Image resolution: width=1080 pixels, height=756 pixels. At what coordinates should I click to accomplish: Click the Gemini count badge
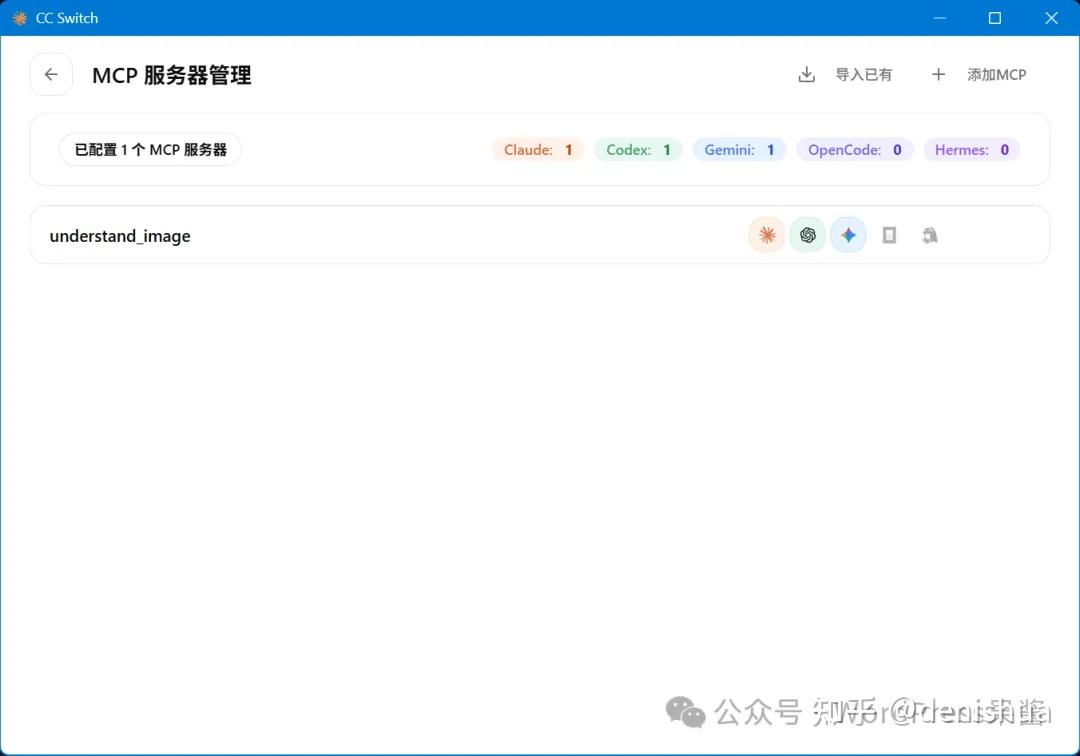coord(739,149)
